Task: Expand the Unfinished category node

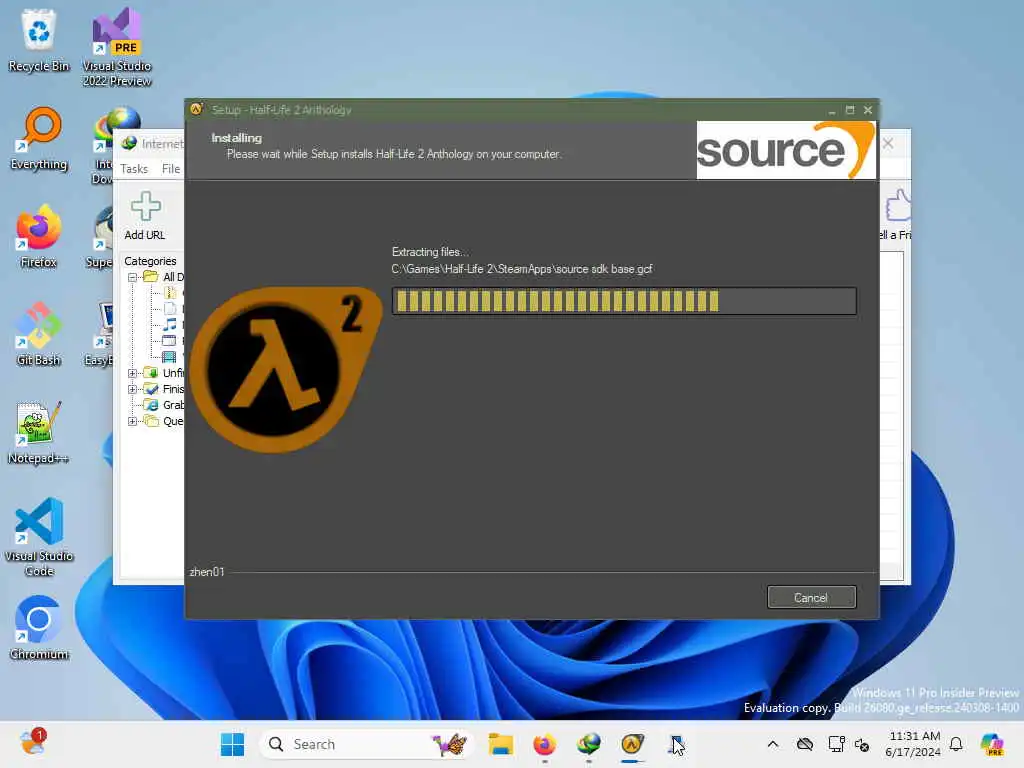Action: (133, 373)
